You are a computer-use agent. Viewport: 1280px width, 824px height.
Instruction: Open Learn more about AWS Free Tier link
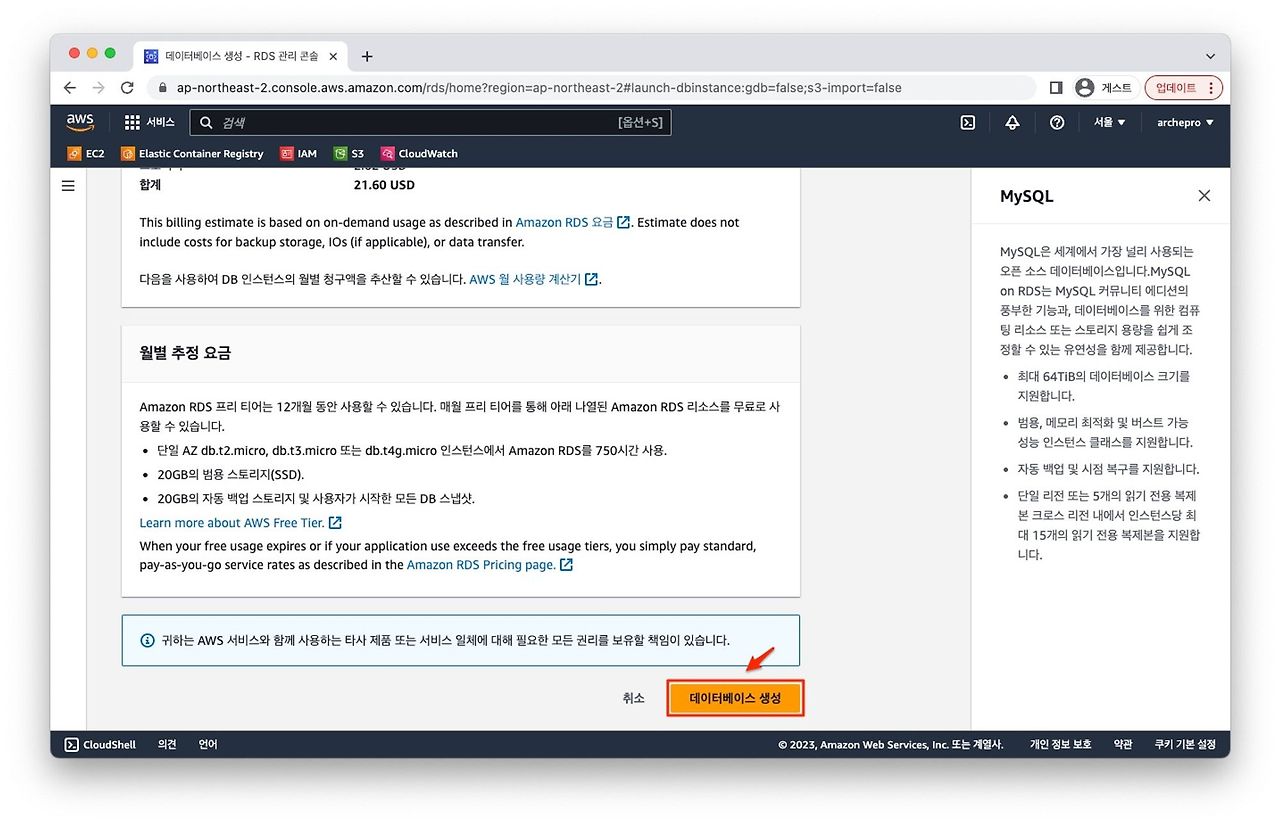(x=241, y=523)
